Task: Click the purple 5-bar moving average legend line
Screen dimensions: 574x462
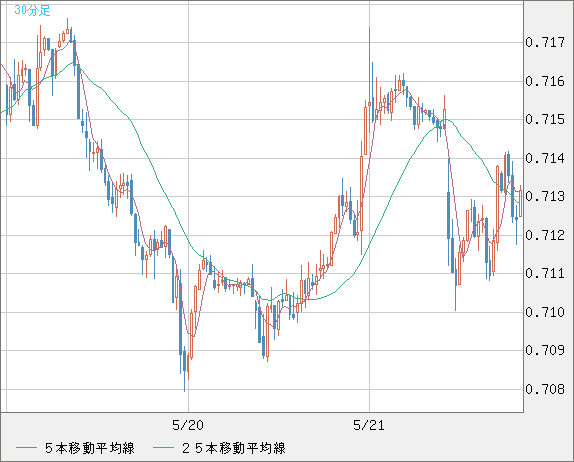Action: click(x=26, y=448)
